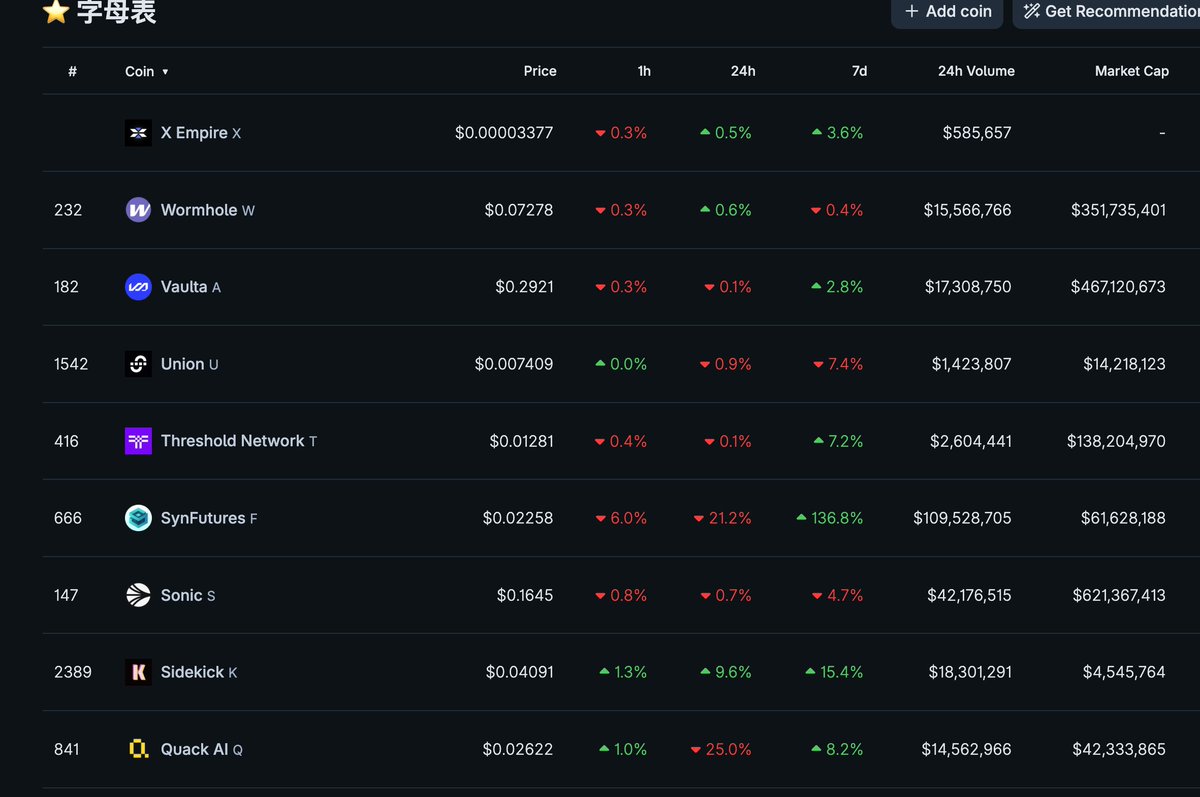Open the Threshold Network coin page

(232, 441)
